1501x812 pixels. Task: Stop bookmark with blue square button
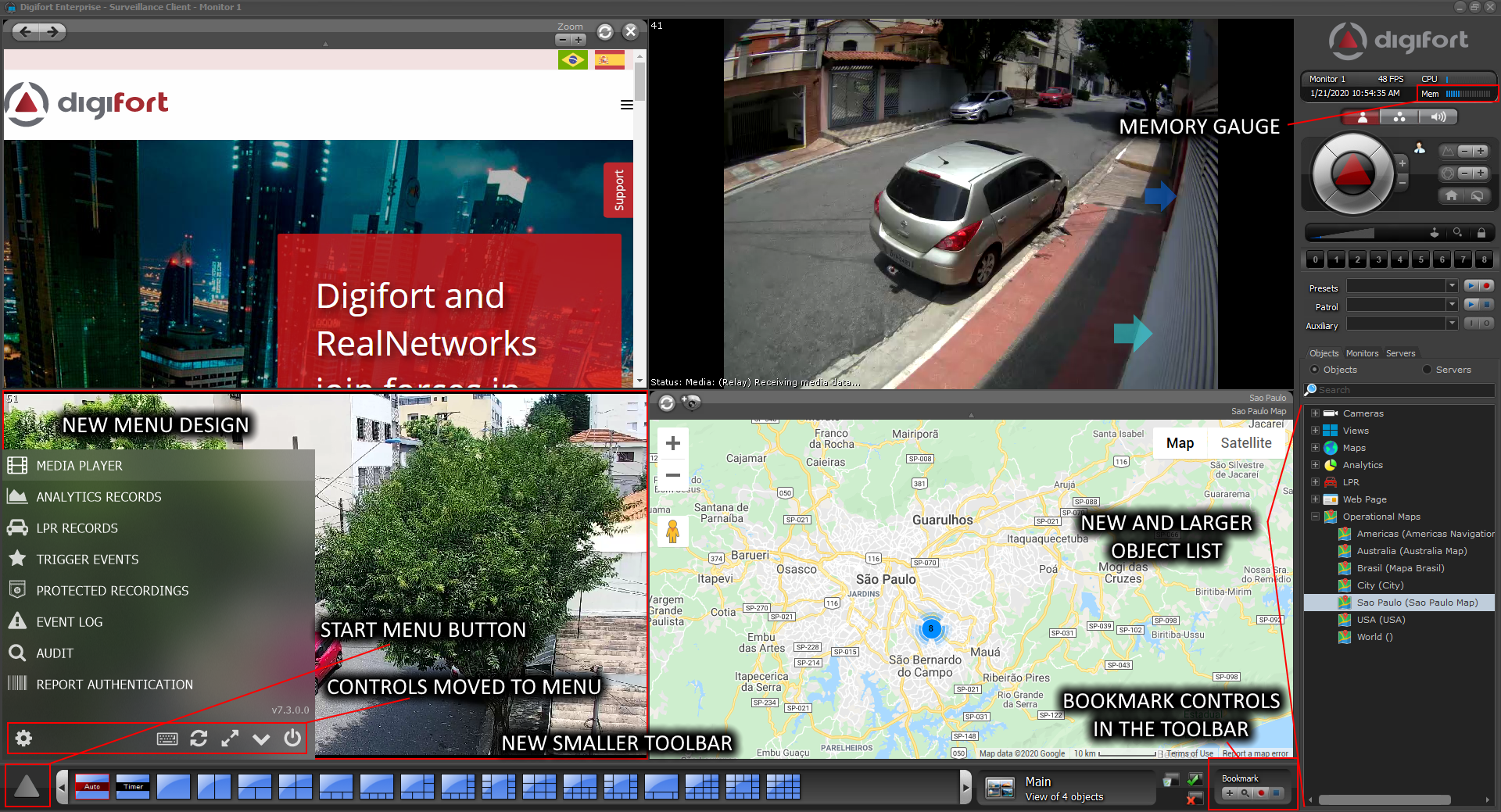click(x=1276, y=793)
